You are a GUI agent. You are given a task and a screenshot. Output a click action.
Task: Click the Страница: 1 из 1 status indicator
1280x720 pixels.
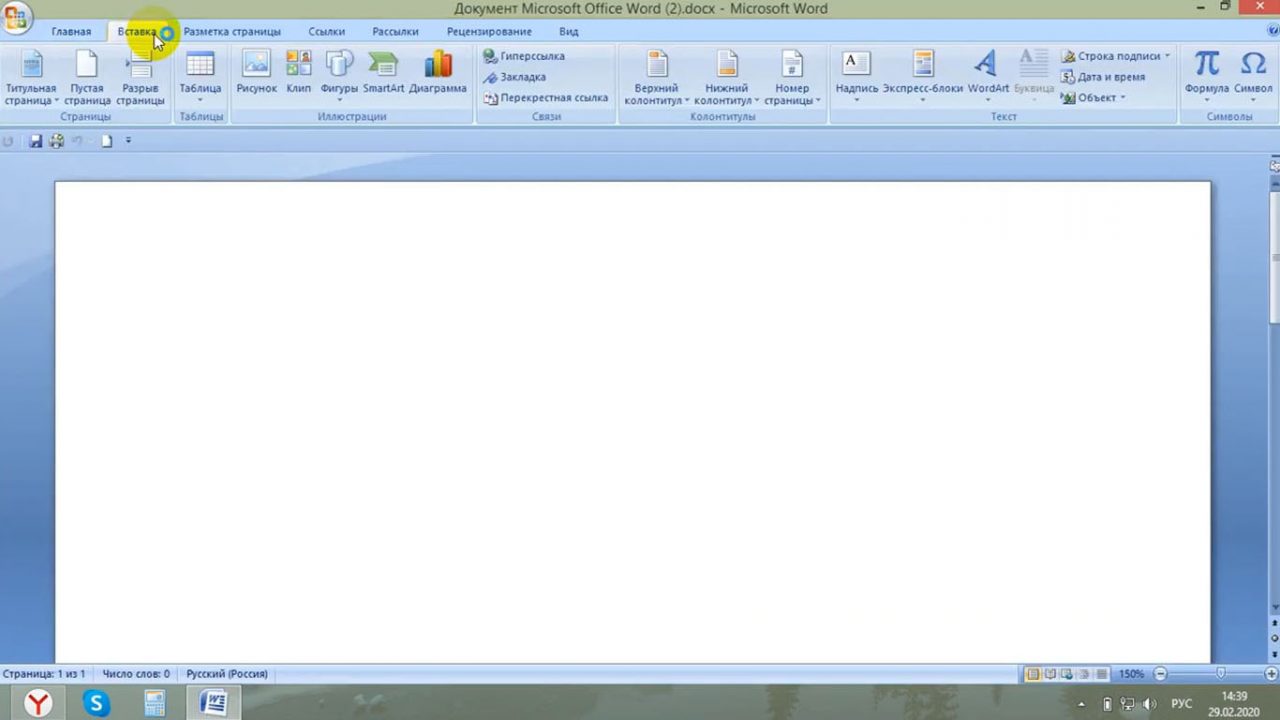tap(44, 674)
